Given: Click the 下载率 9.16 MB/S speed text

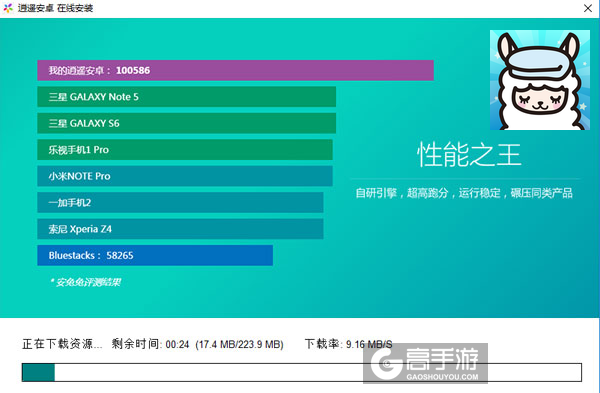Looking at the screenshot, I should [348, 344].
